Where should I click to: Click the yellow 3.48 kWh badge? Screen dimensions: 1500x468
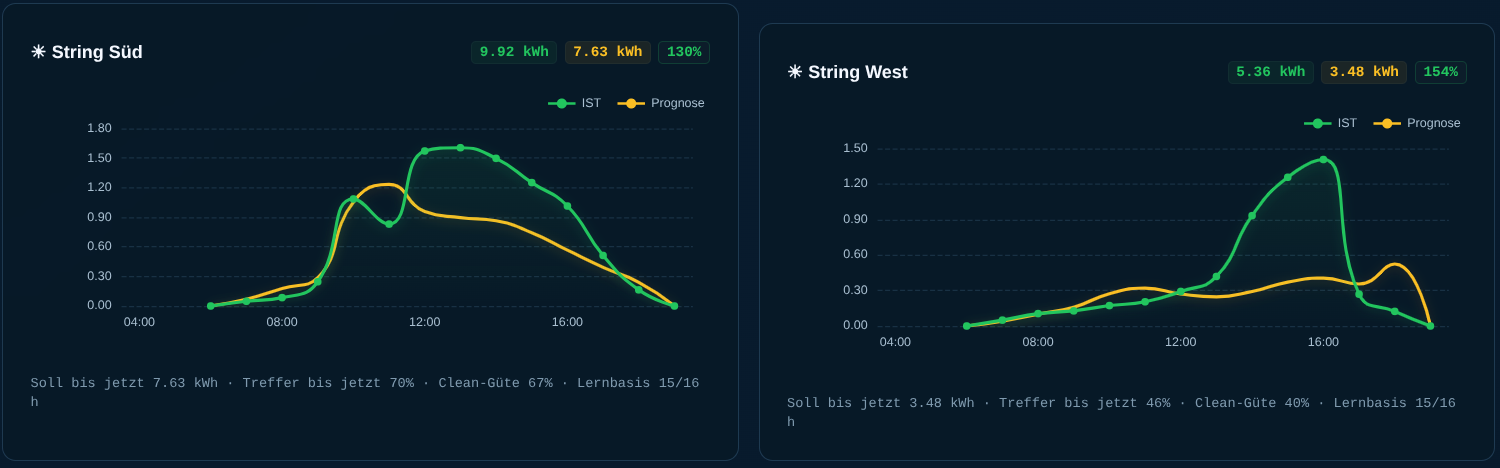tap(1364, 72)
